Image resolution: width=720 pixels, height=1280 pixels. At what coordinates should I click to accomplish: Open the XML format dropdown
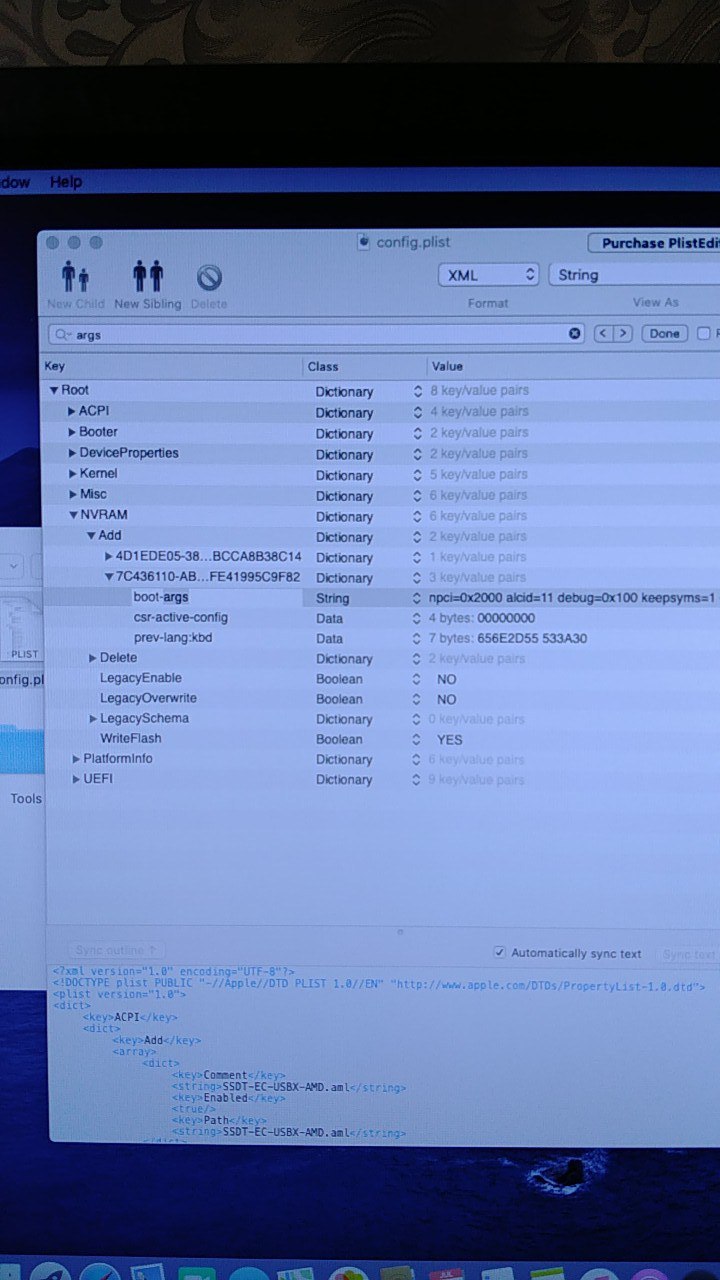[488, 275]
